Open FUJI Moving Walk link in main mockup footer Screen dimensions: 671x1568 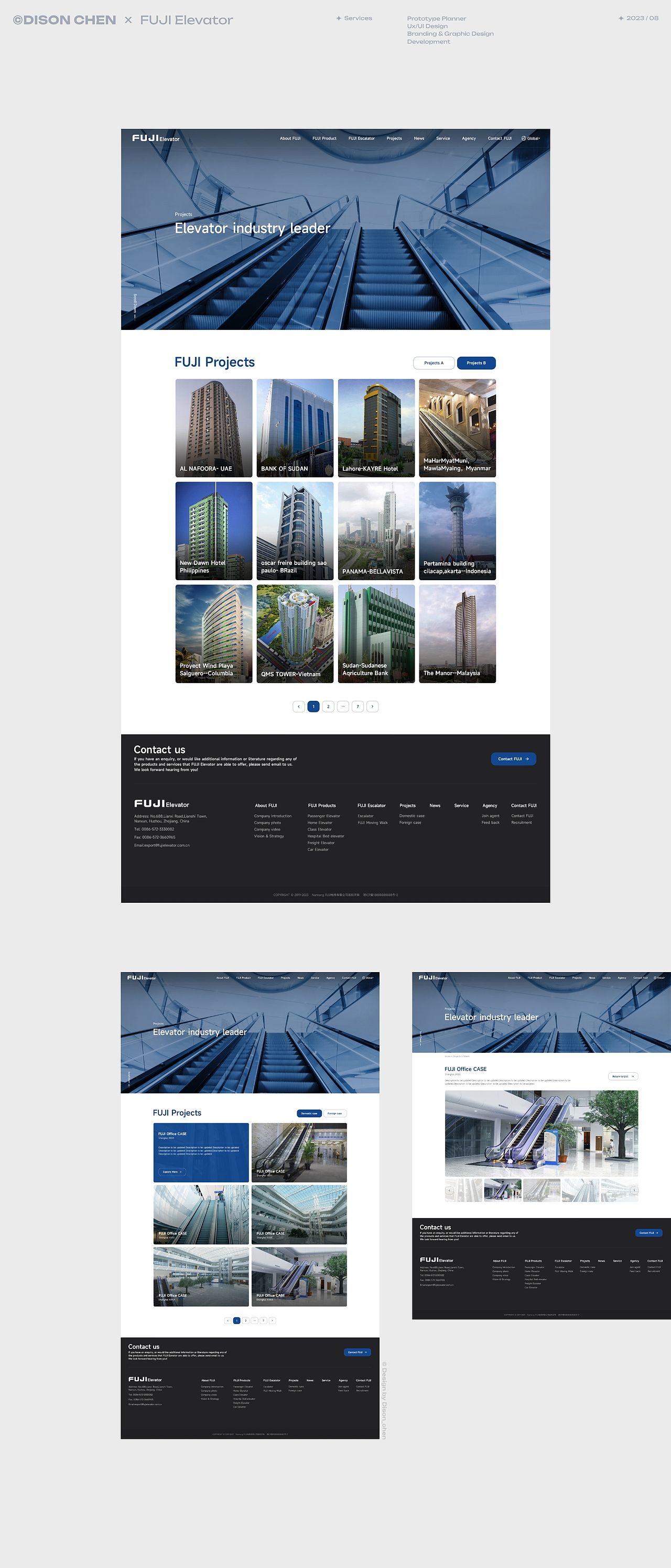point(372,823)
